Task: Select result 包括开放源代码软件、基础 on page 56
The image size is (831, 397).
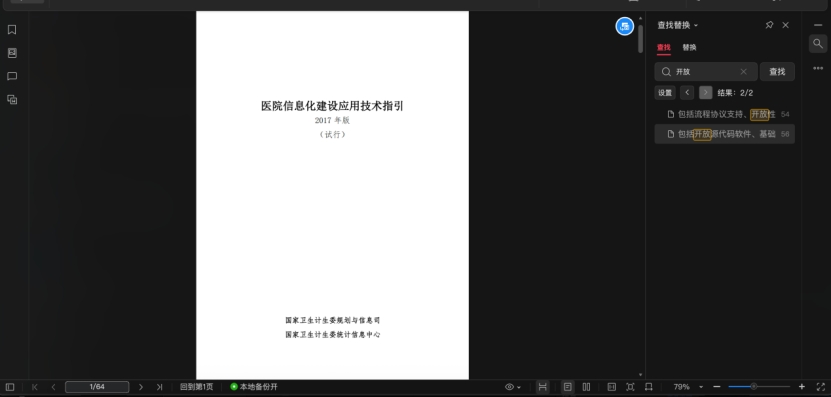Action: 724,134
